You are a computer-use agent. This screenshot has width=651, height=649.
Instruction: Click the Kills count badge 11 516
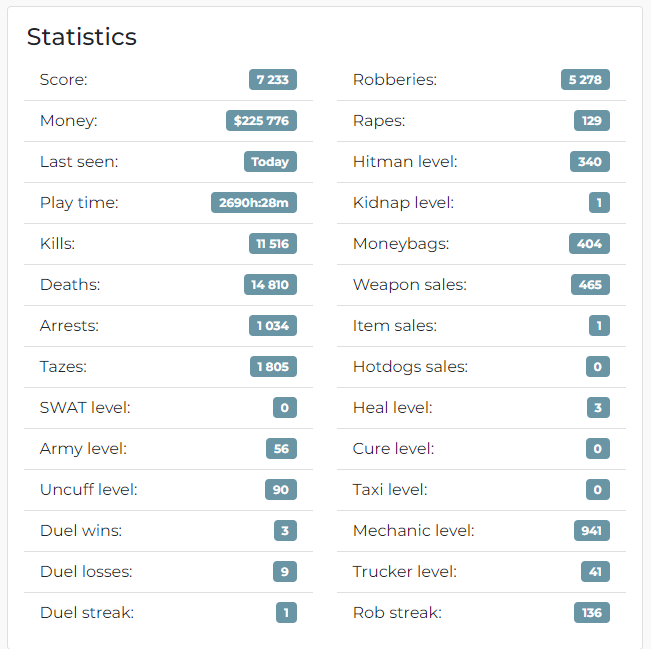tap(273, 243)
